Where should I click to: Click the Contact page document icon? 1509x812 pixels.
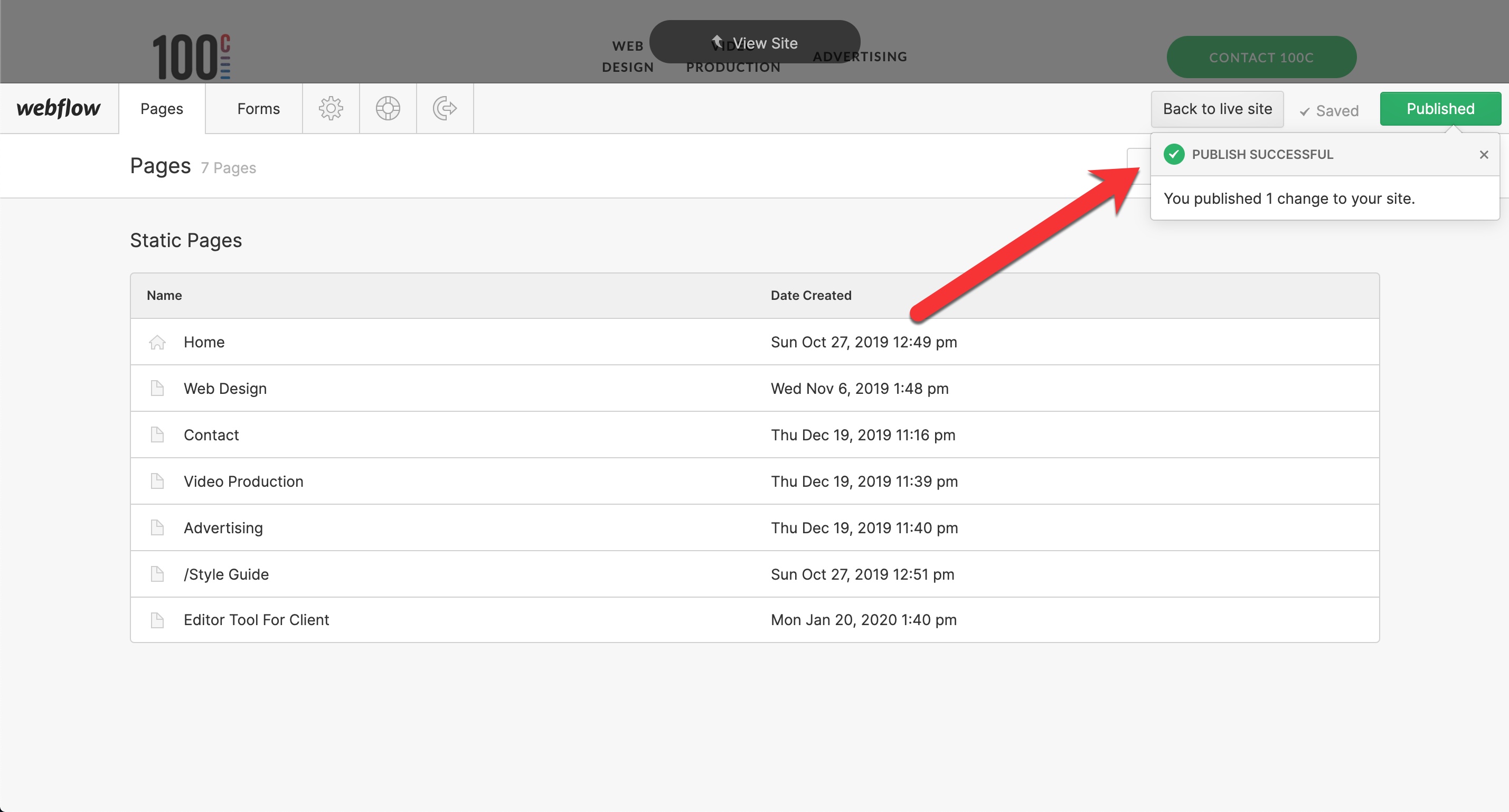pyautogui.click(x=157, y=435)
